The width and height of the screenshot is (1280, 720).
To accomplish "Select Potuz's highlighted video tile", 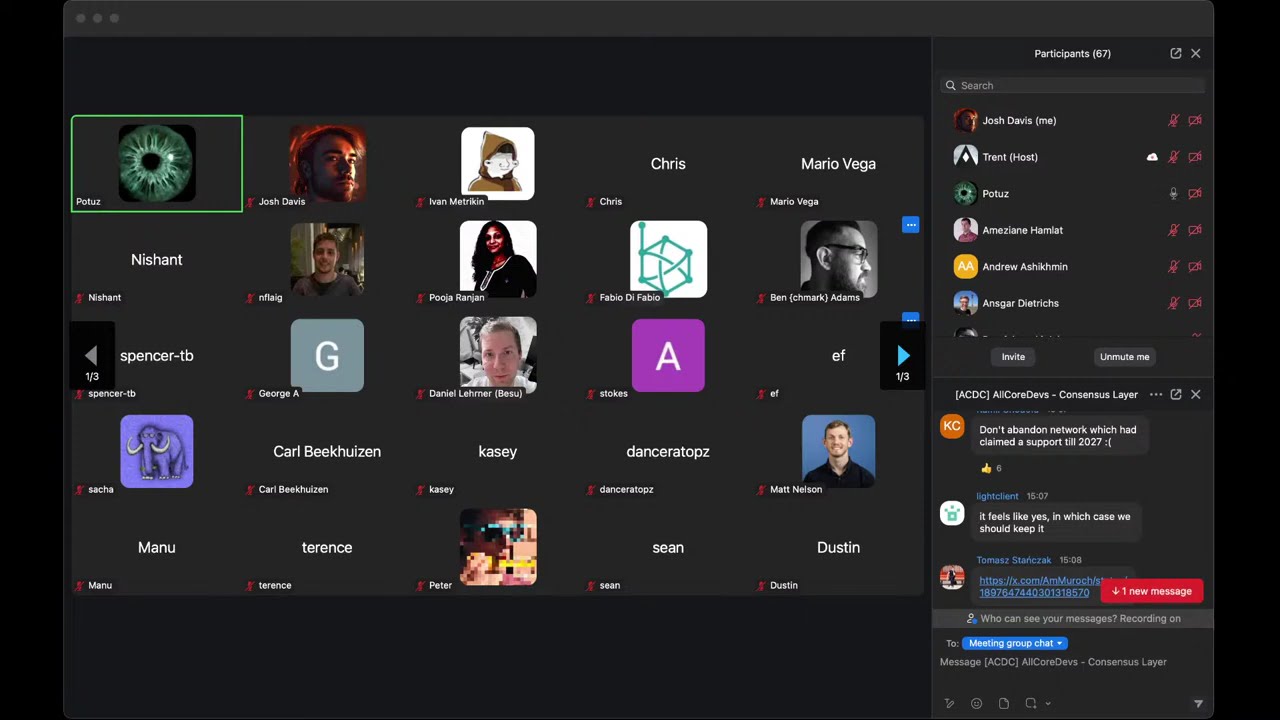I will pyautogui.click(x=157, y=164).
